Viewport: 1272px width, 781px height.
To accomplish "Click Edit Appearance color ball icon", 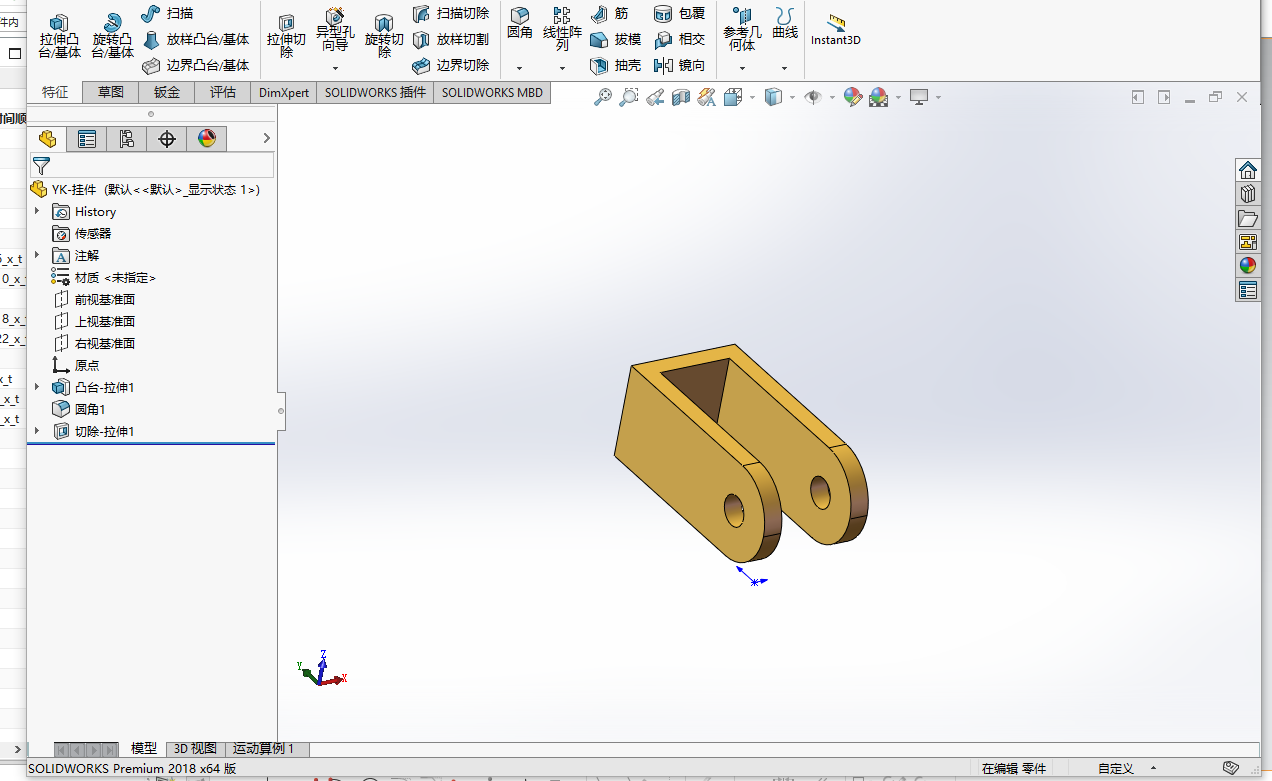I will 852,97.
